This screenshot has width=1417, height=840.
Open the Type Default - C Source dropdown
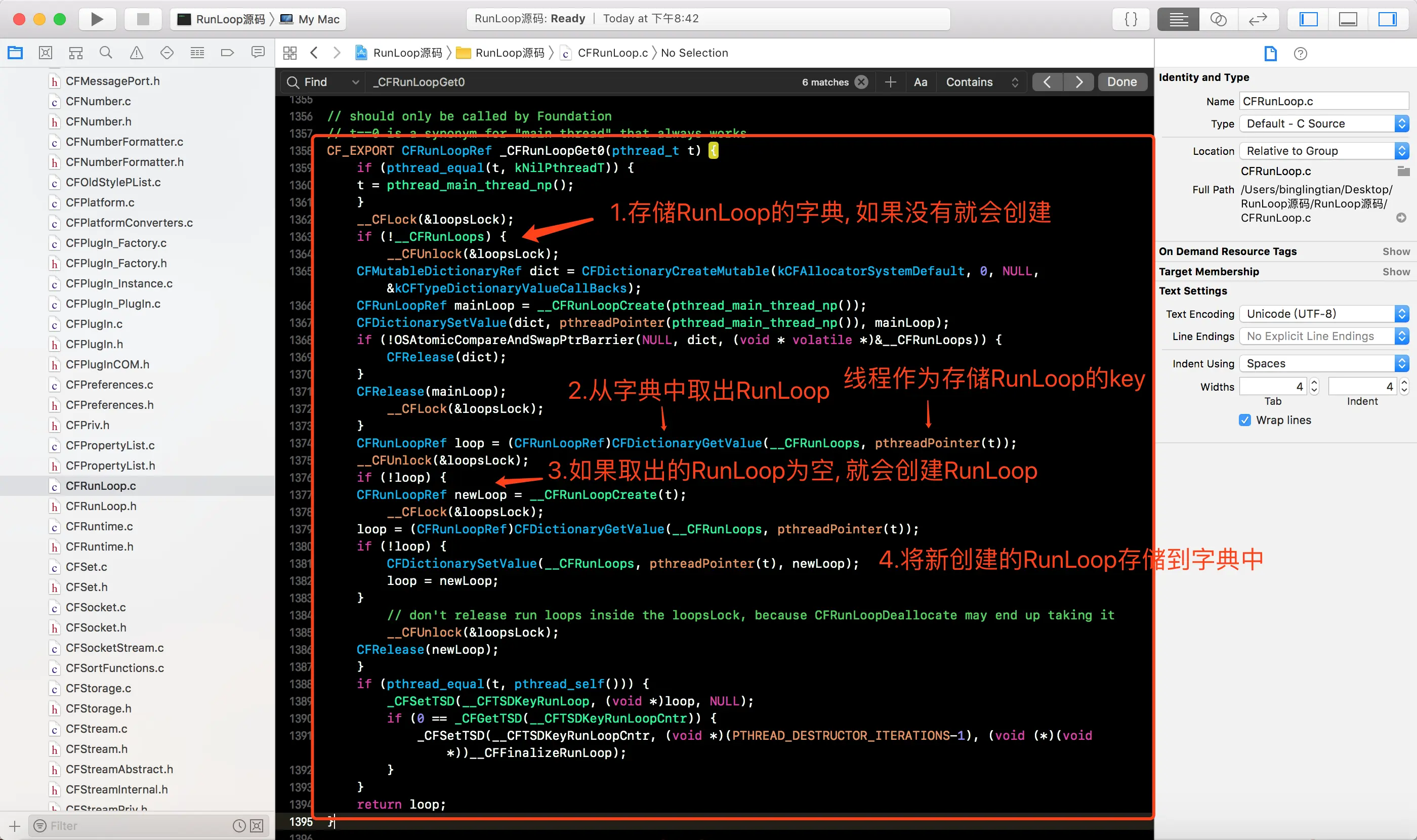[x=1323, y=123]
